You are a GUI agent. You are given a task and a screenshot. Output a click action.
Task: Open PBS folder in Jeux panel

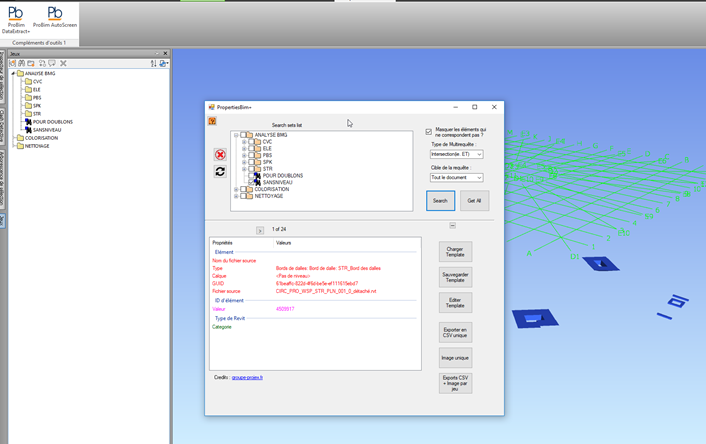click(x=33, y=98)
